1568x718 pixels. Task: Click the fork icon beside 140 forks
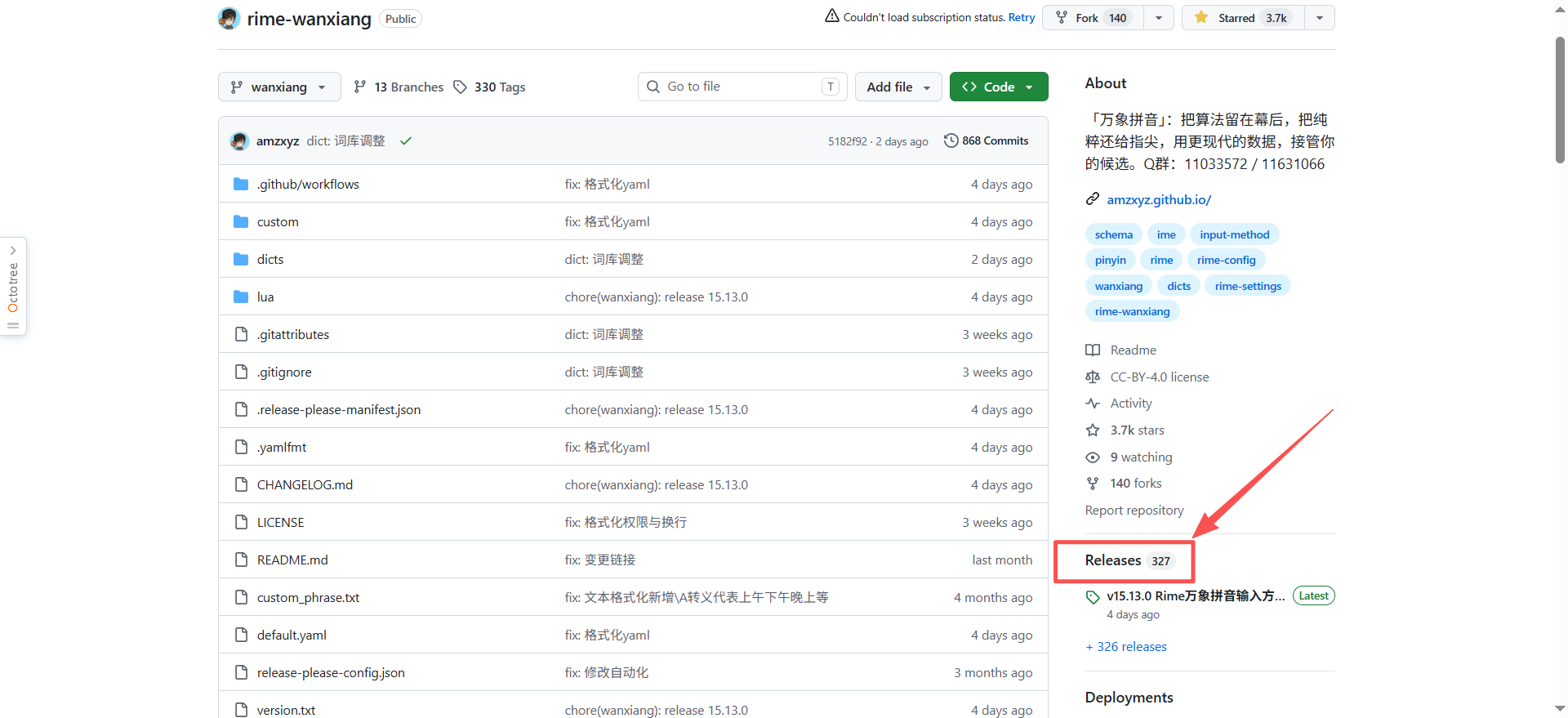[1093, 484]
